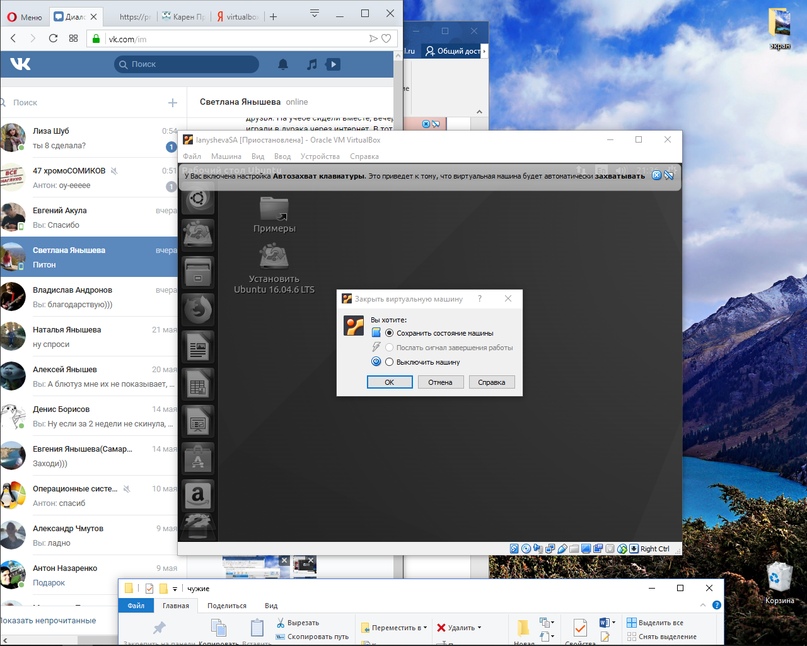
Task: Open VK notifications bell icon
Action: point(283,64)
